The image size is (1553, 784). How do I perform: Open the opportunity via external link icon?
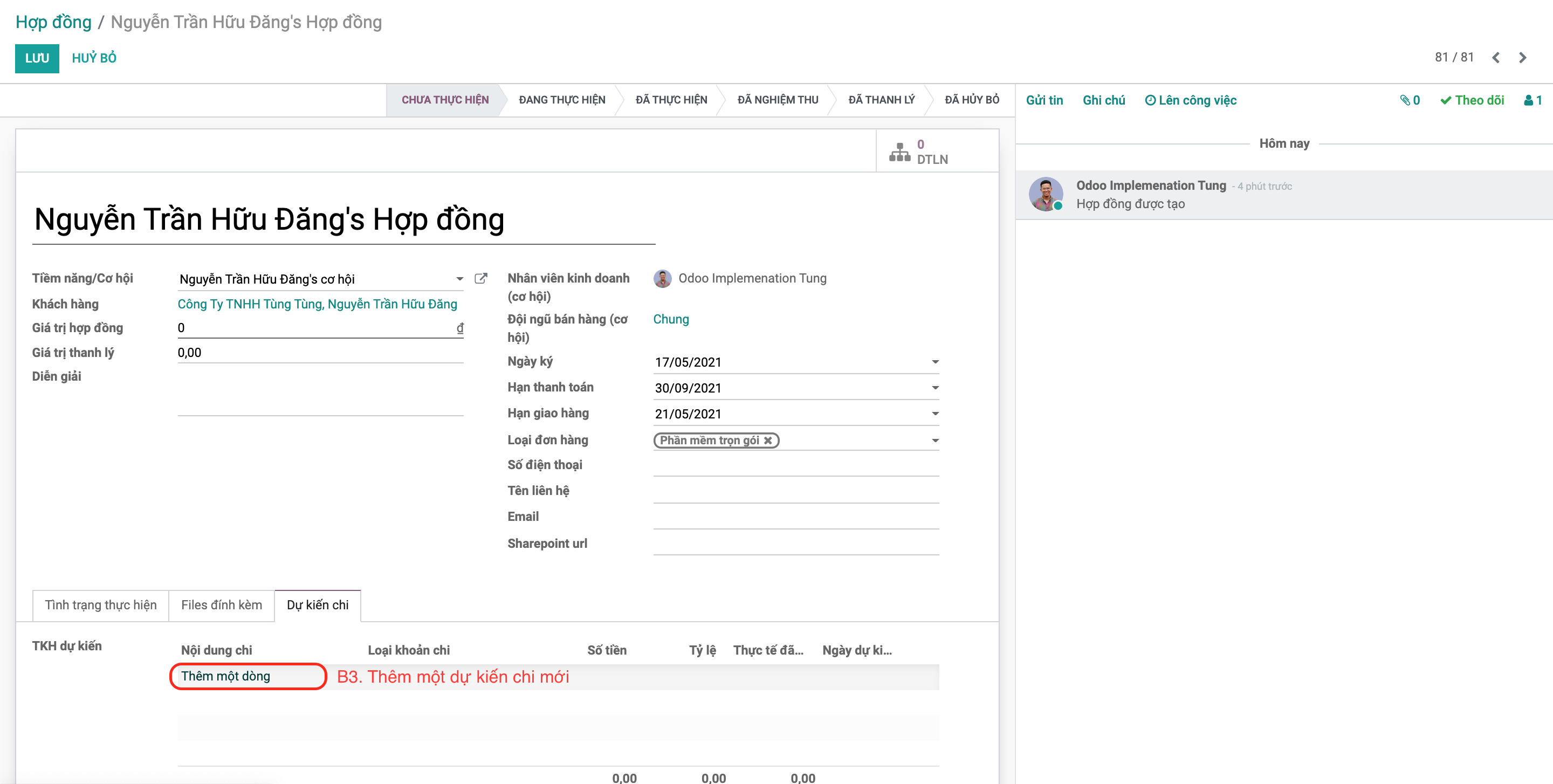480,278
